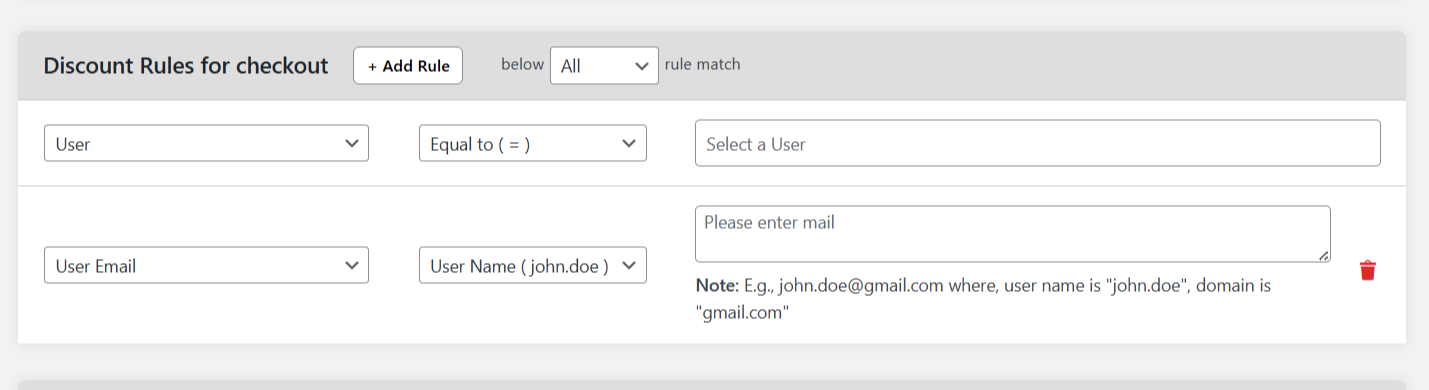
Task: Click the plus sign on Add Rule
Action: point(372,66)
